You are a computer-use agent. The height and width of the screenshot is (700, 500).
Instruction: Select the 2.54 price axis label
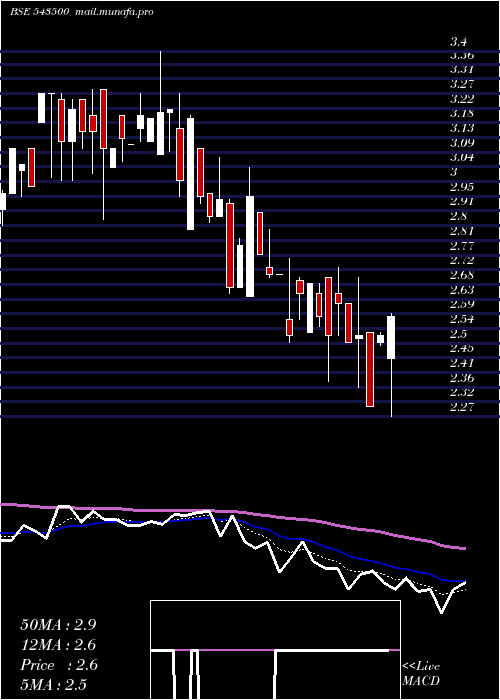[462, 319]
